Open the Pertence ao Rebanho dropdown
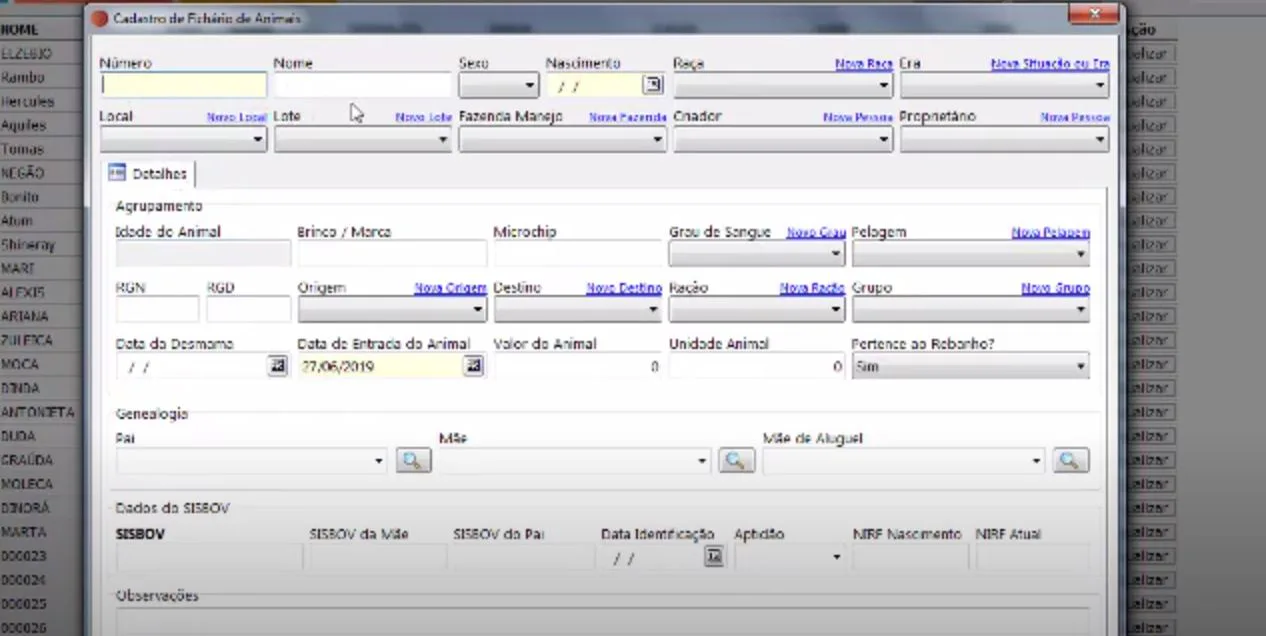 970,367
